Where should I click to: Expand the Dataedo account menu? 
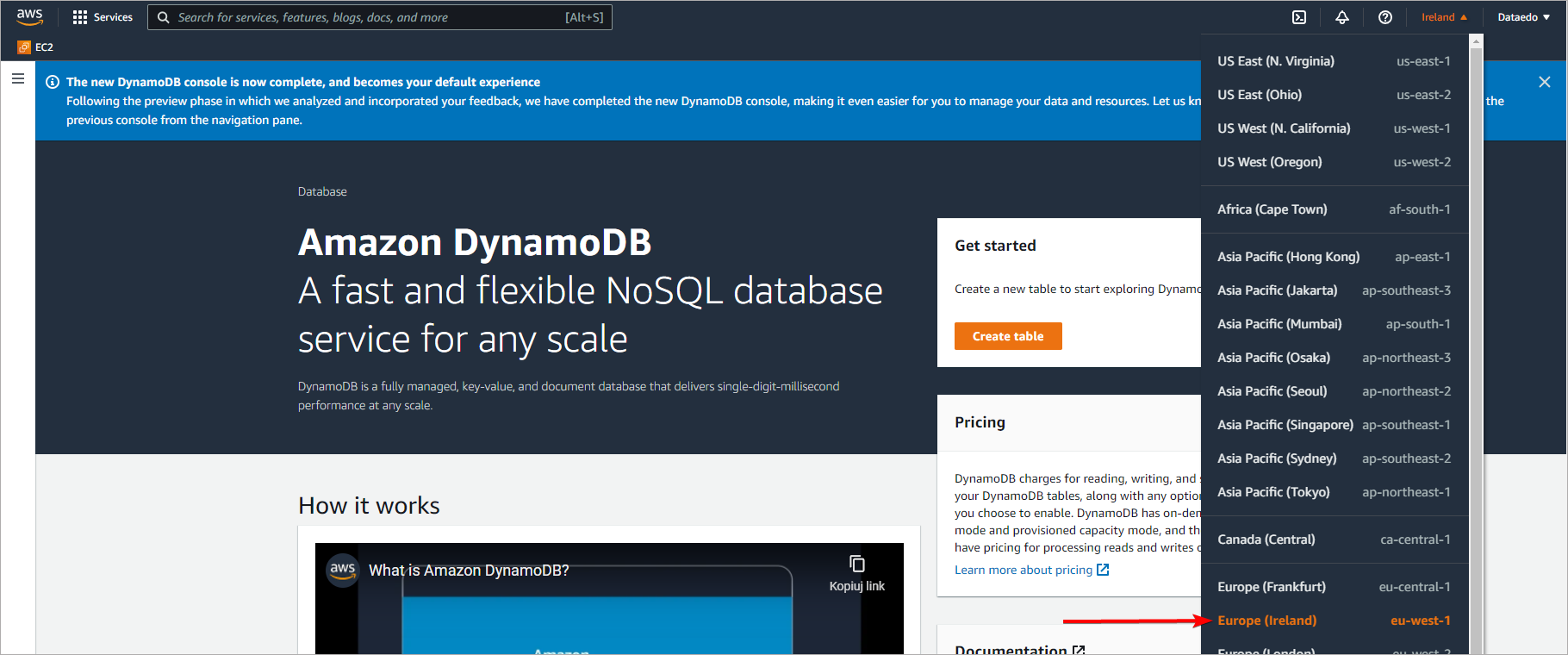[x=1523, y=17]
